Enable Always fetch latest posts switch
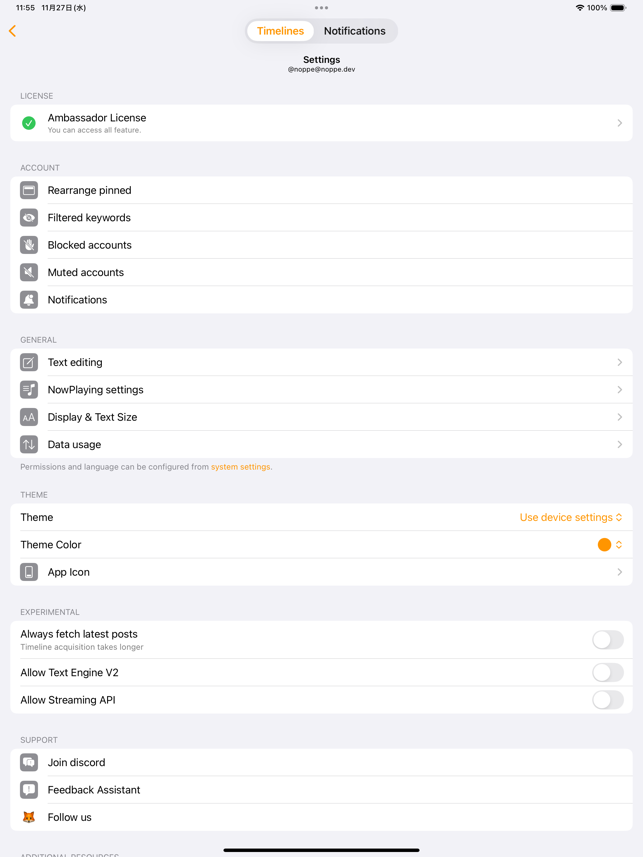 (x=607, y=639)
